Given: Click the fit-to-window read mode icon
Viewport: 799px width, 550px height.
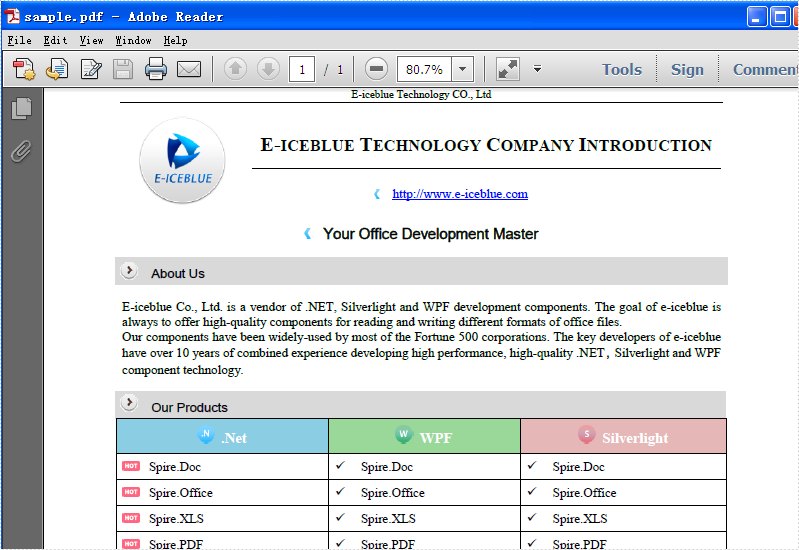Looking at the screenshot, I should (508, 69).
